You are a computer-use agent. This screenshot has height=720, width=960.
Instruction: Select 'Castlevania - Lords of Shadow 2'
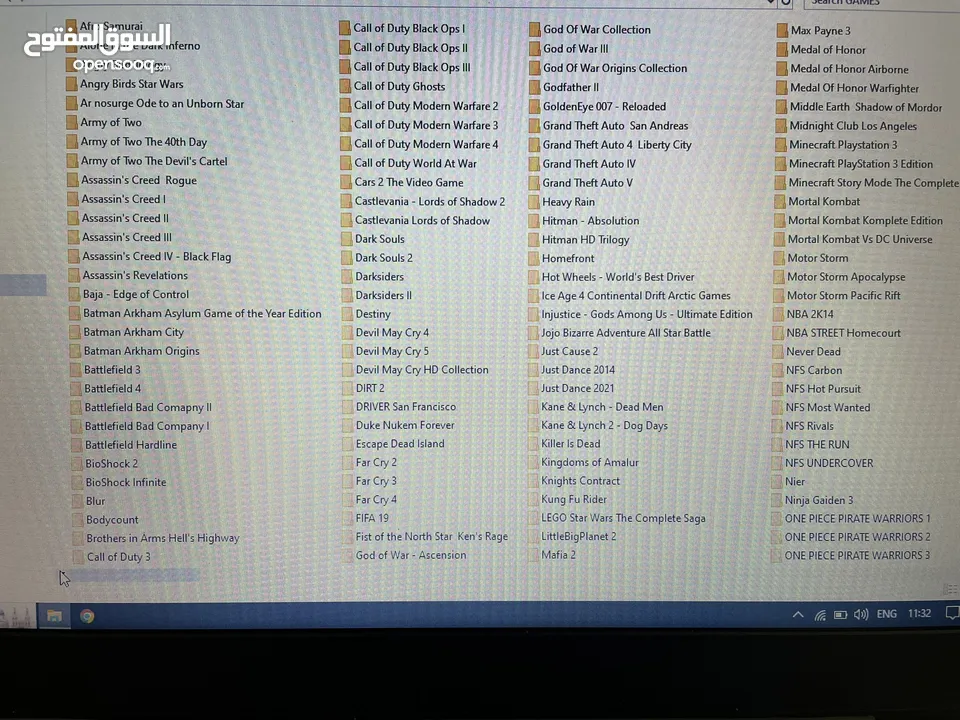(x=430, y=201)
